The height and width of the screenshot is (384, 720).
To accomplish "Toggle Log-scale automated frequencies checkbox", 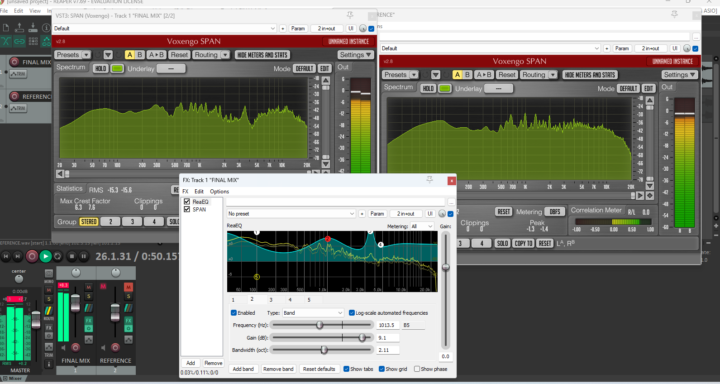I will coord(352,313).
